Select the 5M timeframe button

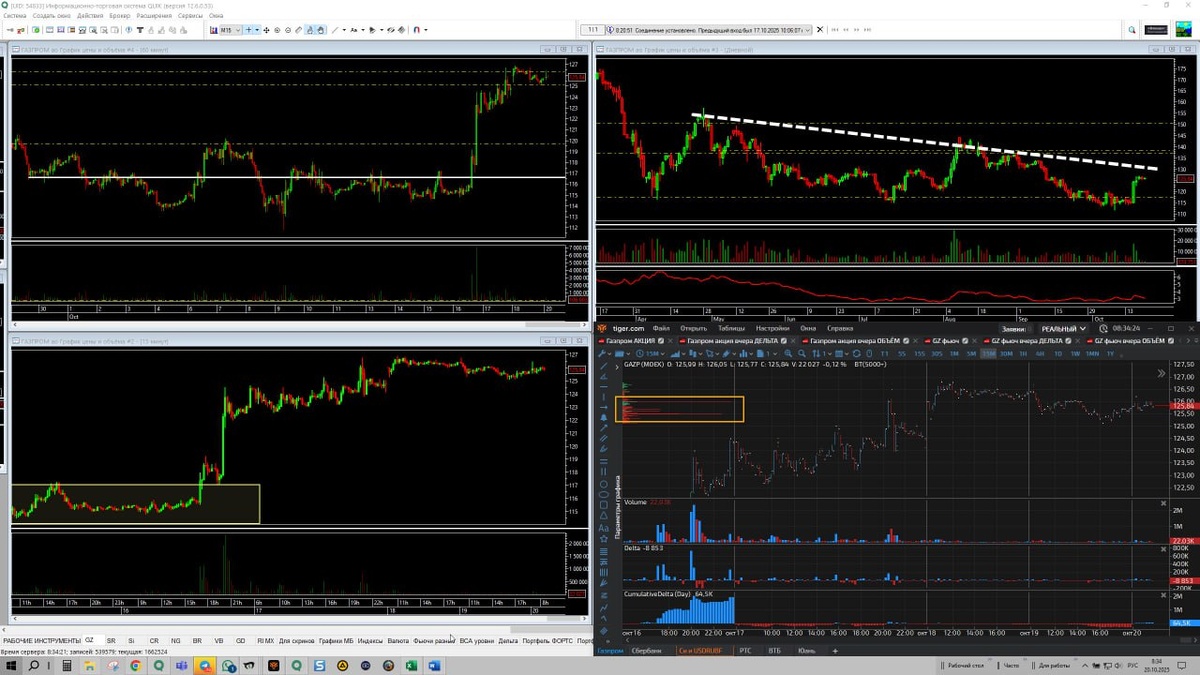point(971,354)
